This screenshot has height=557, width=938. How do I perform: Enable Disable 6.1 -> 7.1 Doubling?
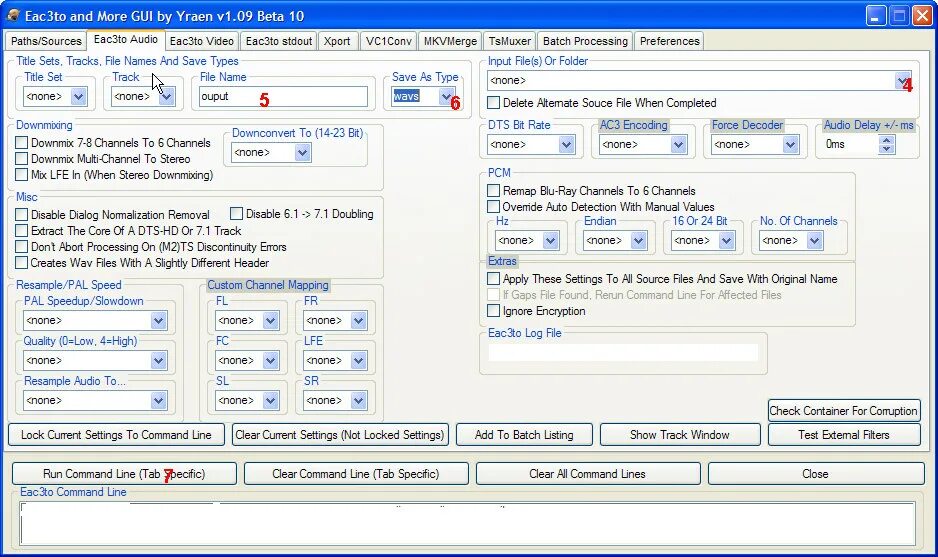point(236,214)
